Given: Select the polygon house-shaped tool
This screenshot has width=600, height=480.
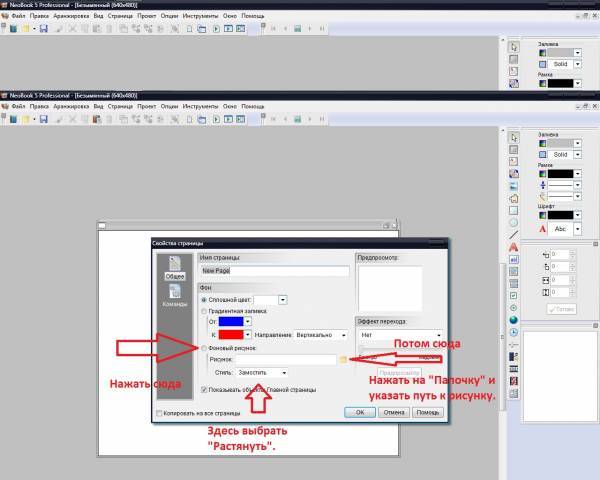Looking at the screenshot, I should click(x=514, y=198).
